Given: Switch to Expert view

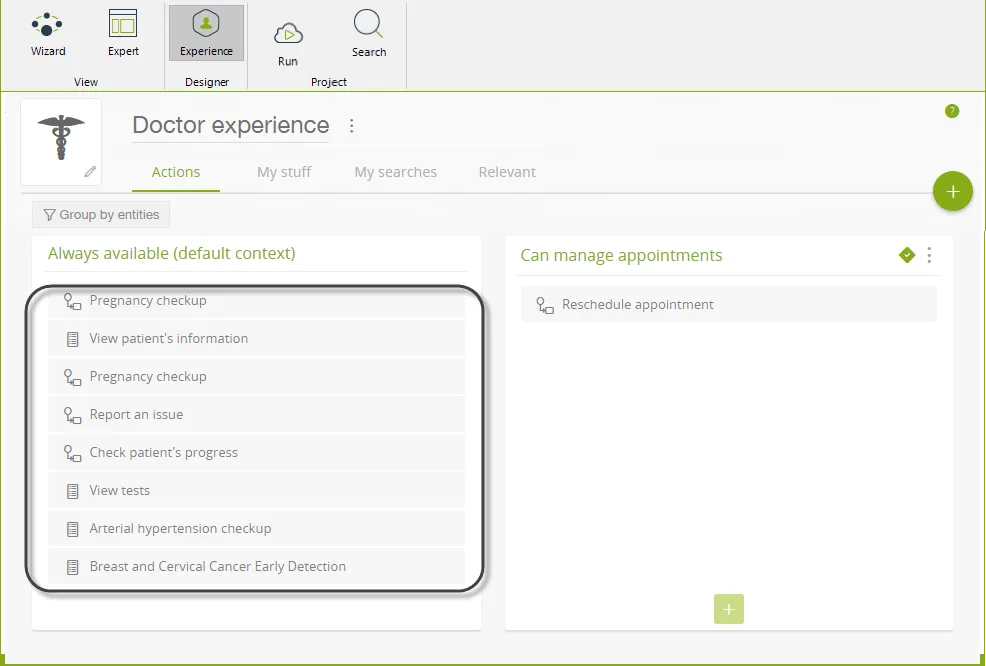Looking at the screenshot, I should pyautogui.click(x=123, y=34).
